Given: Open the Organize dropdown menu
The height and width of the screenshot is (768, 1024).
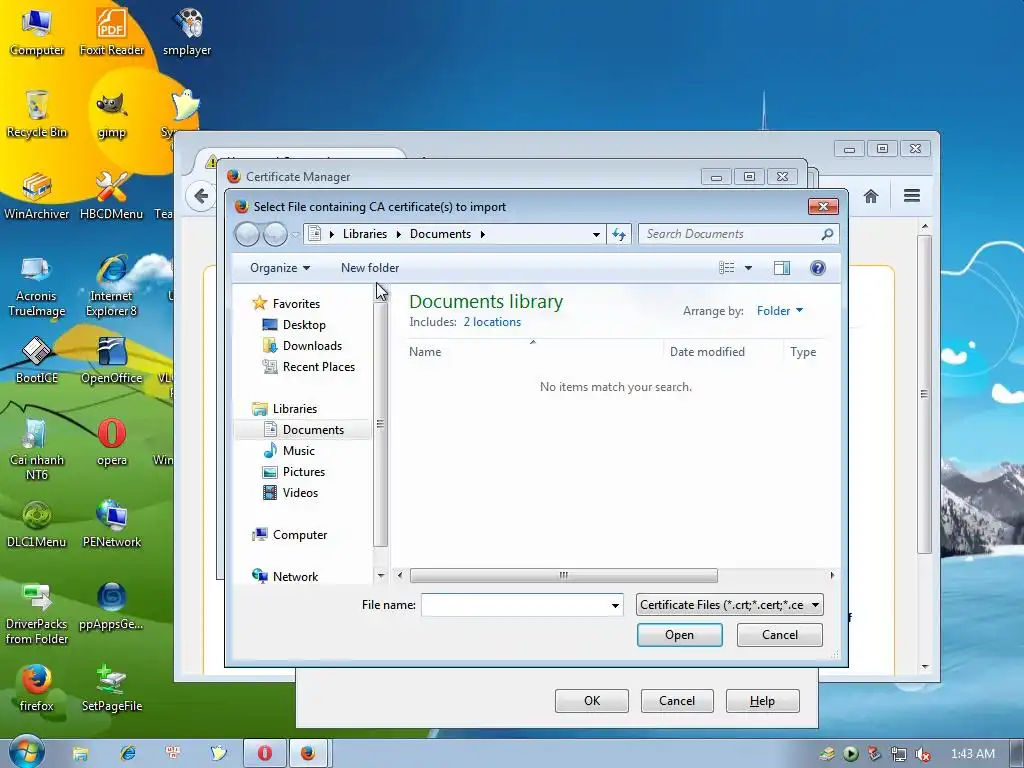Looking at the screenshot, I should point(280,268).
